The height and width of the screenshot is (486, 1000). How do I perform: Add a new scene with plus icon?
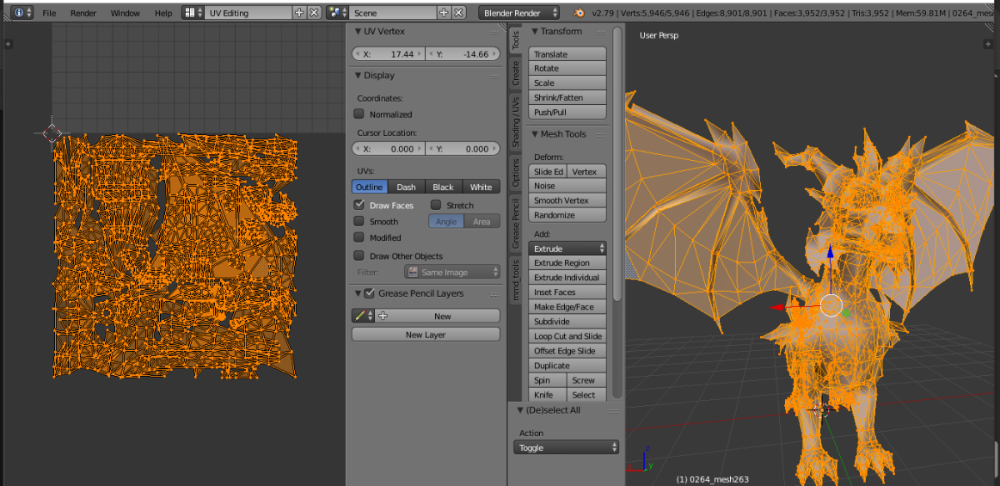[444, 13]
